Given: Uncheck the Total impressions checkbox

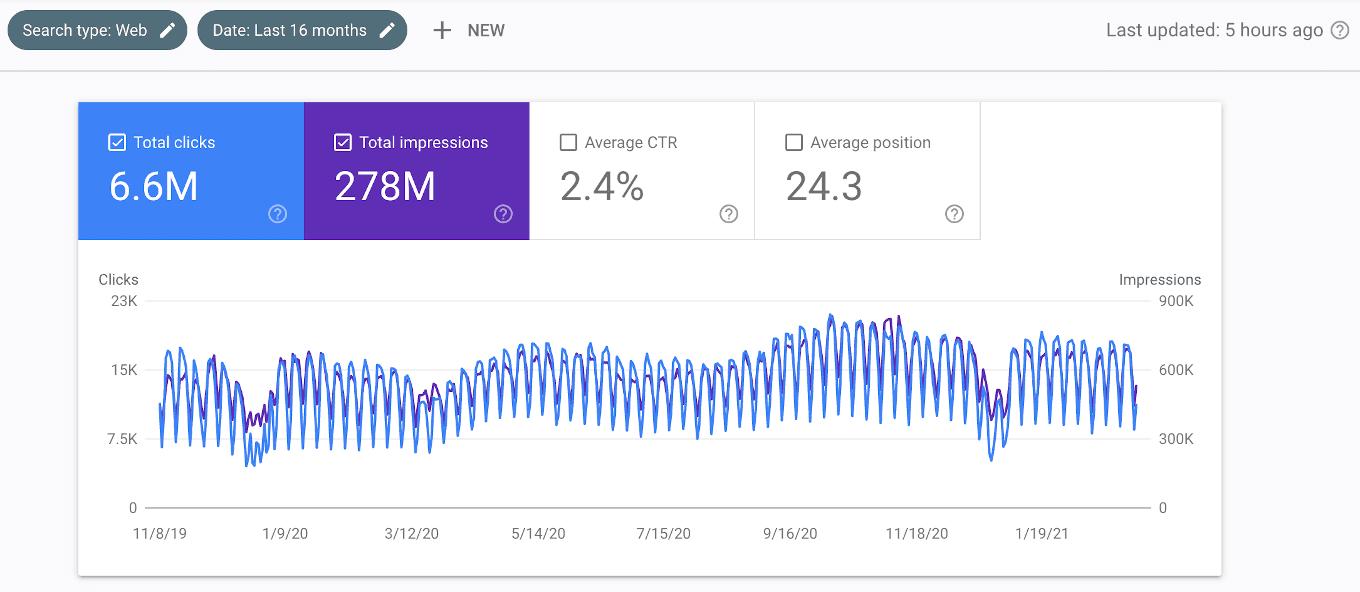Looking at the screenshot, I should 343,142.
